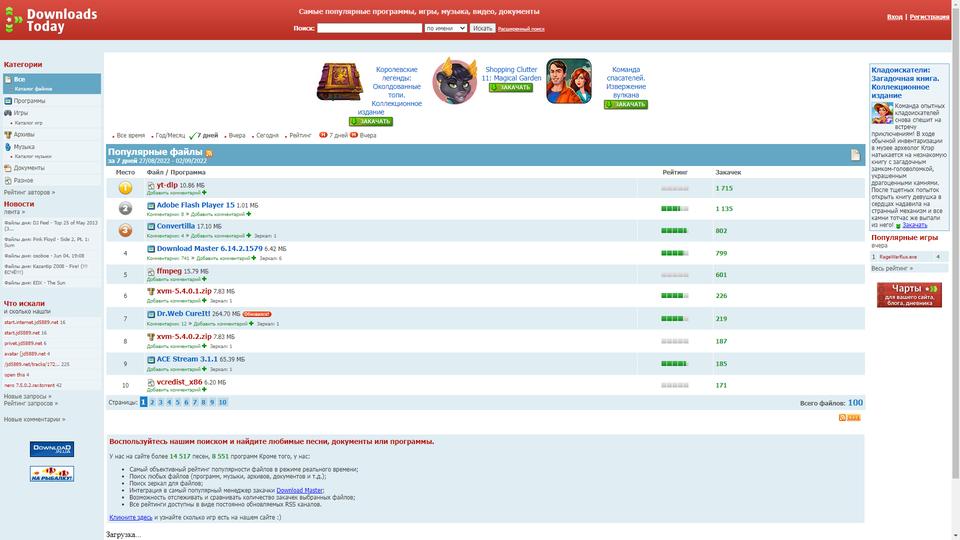The width and height of the screenshot is (960, 540).
Task: Click bronze third-place medal icon
Action: [125, 230]
